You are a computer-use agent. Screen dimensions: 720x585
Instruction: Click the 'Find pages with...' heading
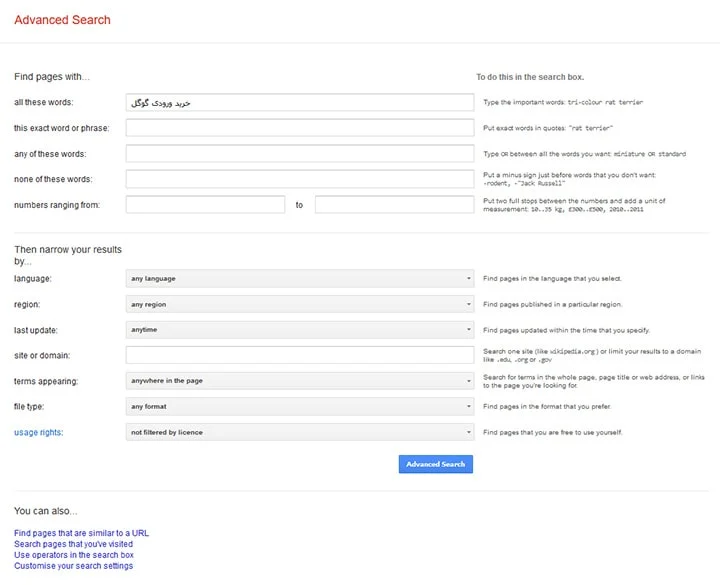[52, 77]
